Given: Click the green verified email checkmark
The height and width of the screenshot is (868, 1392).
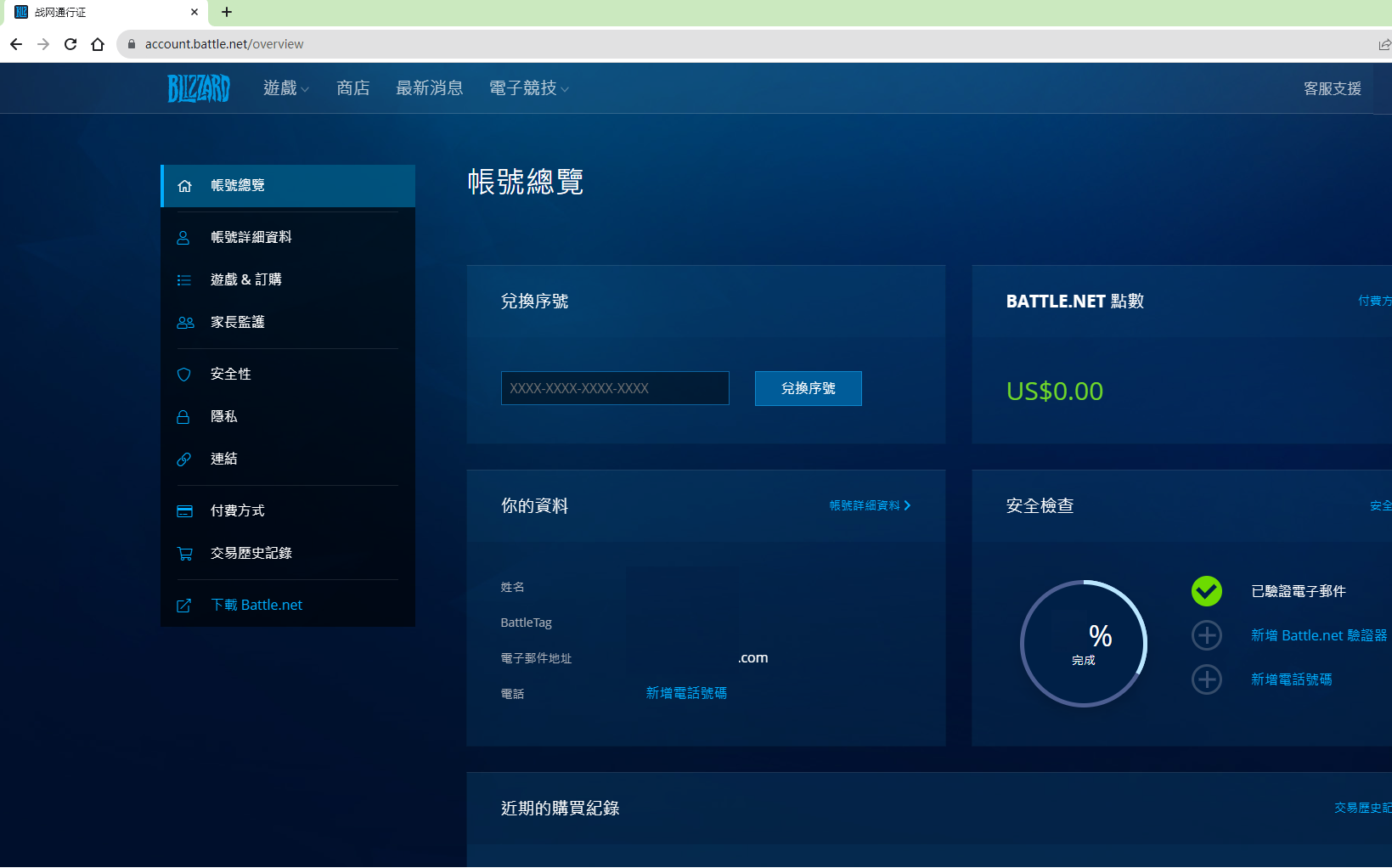Looking at the screenshot, I should (1206, 591).
